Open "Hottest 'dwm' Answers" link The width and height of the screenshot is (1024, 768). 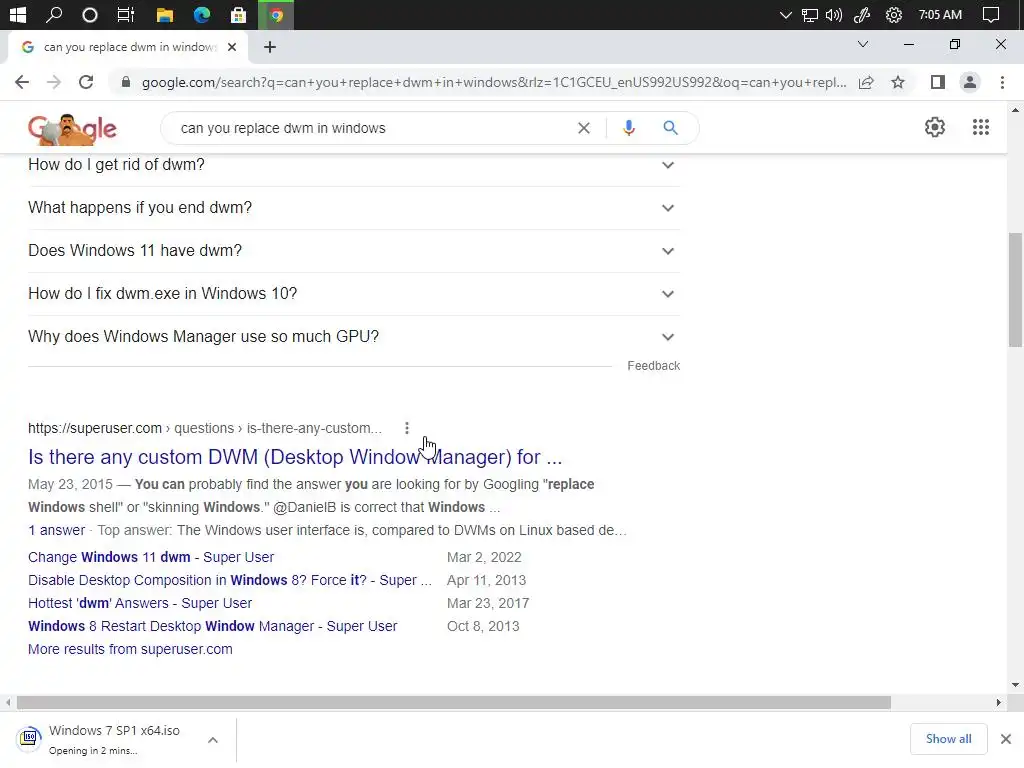click(140, 603)
